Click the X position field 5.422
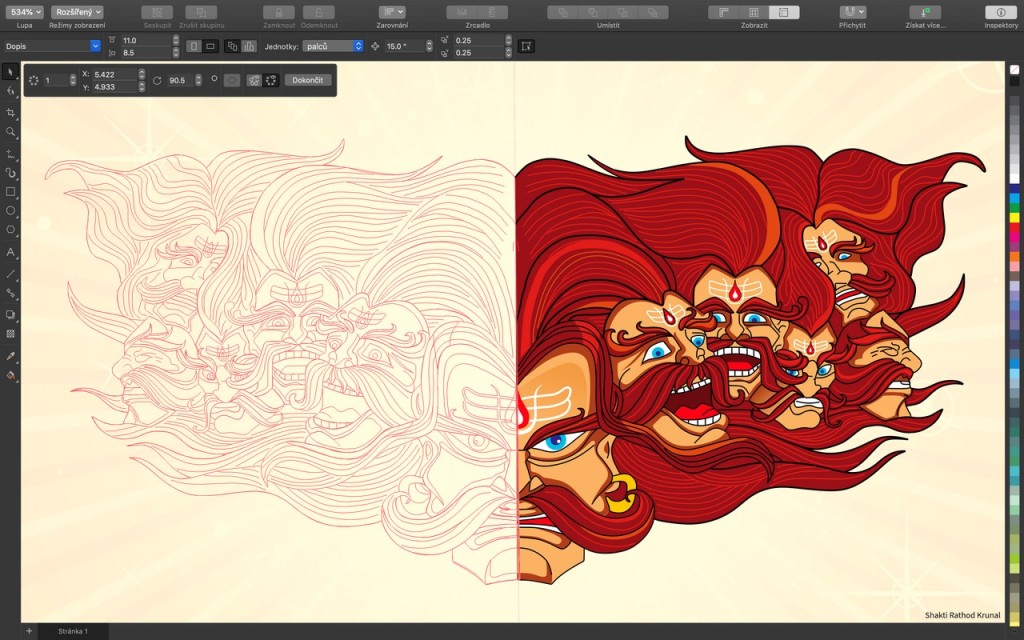 (x=115, y=74)
